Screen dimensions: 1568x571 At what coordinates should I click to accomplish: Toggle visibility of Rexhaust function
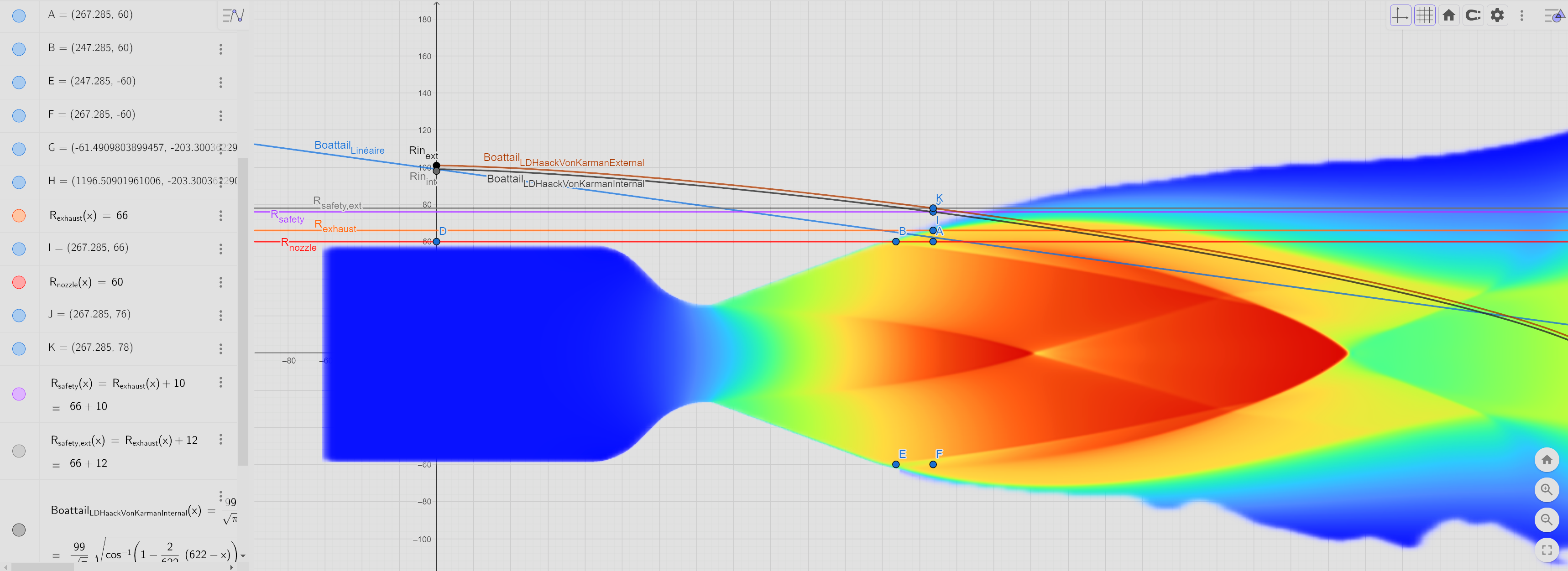[x=19, y=216]
